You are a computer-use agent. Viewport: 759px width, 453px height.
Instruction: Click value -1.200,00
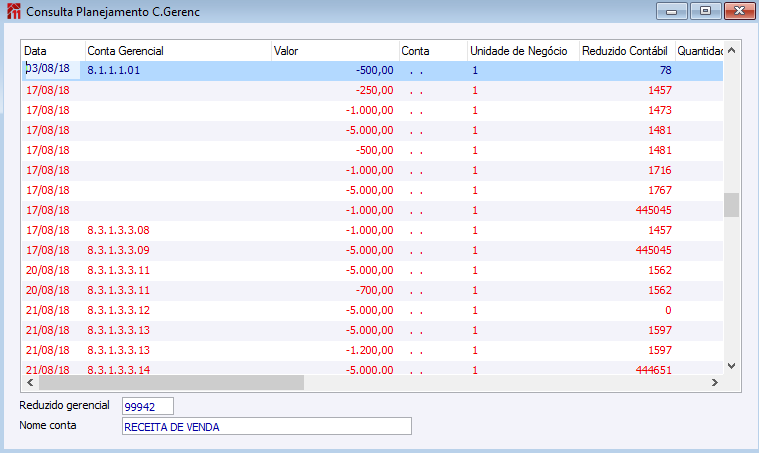tap(370, 350)
